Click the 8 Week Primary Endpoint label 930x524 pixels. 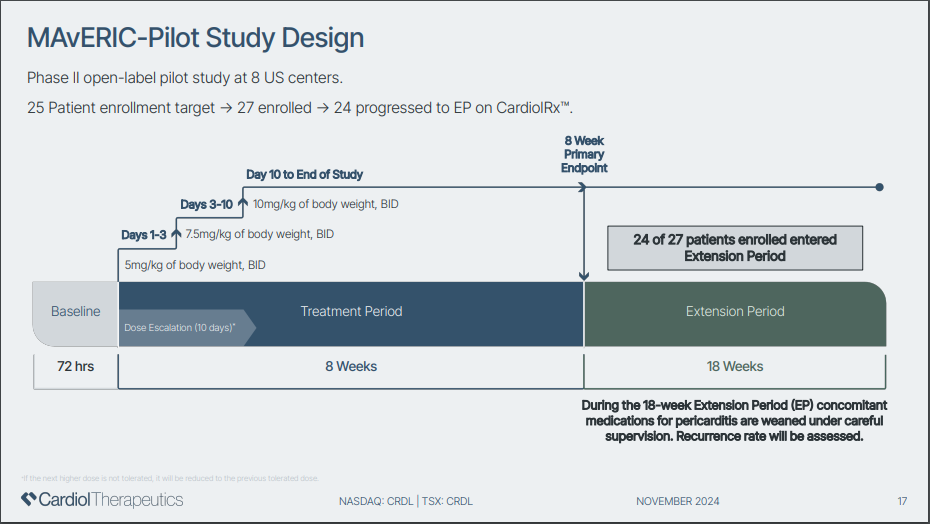[x=584, y=154]
